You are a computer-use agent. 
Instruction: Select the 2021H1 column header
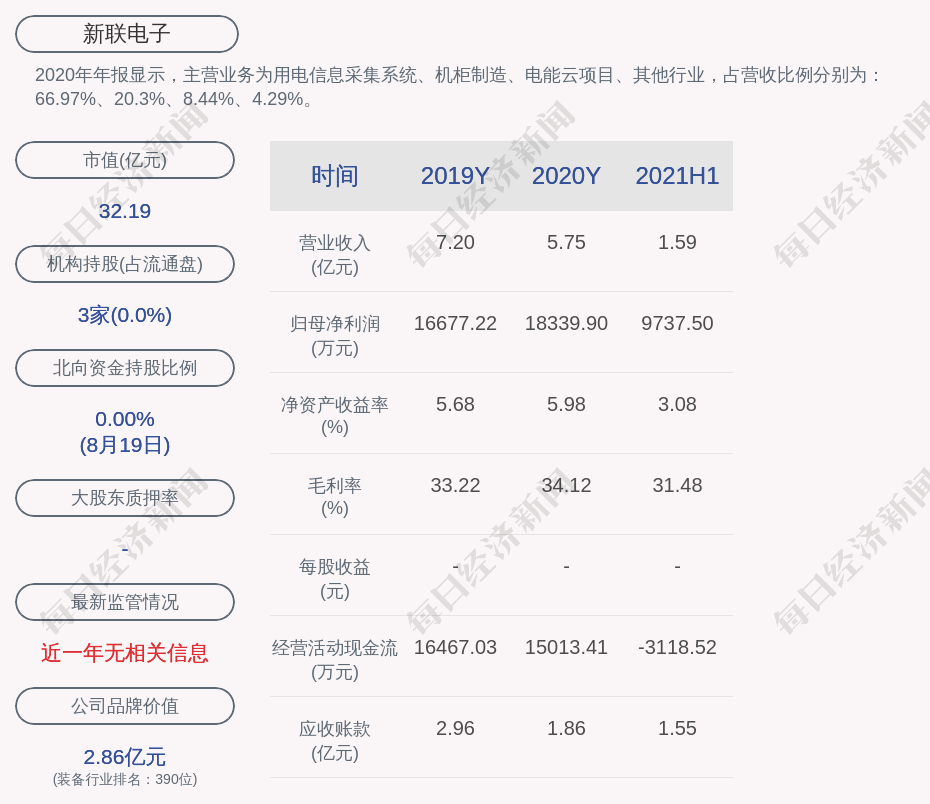(677, 176)
